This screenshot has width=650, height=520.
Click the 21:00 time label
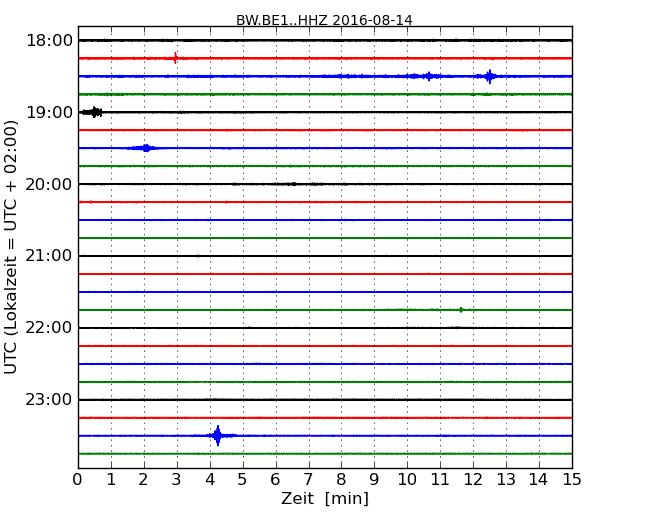(49, 256)
